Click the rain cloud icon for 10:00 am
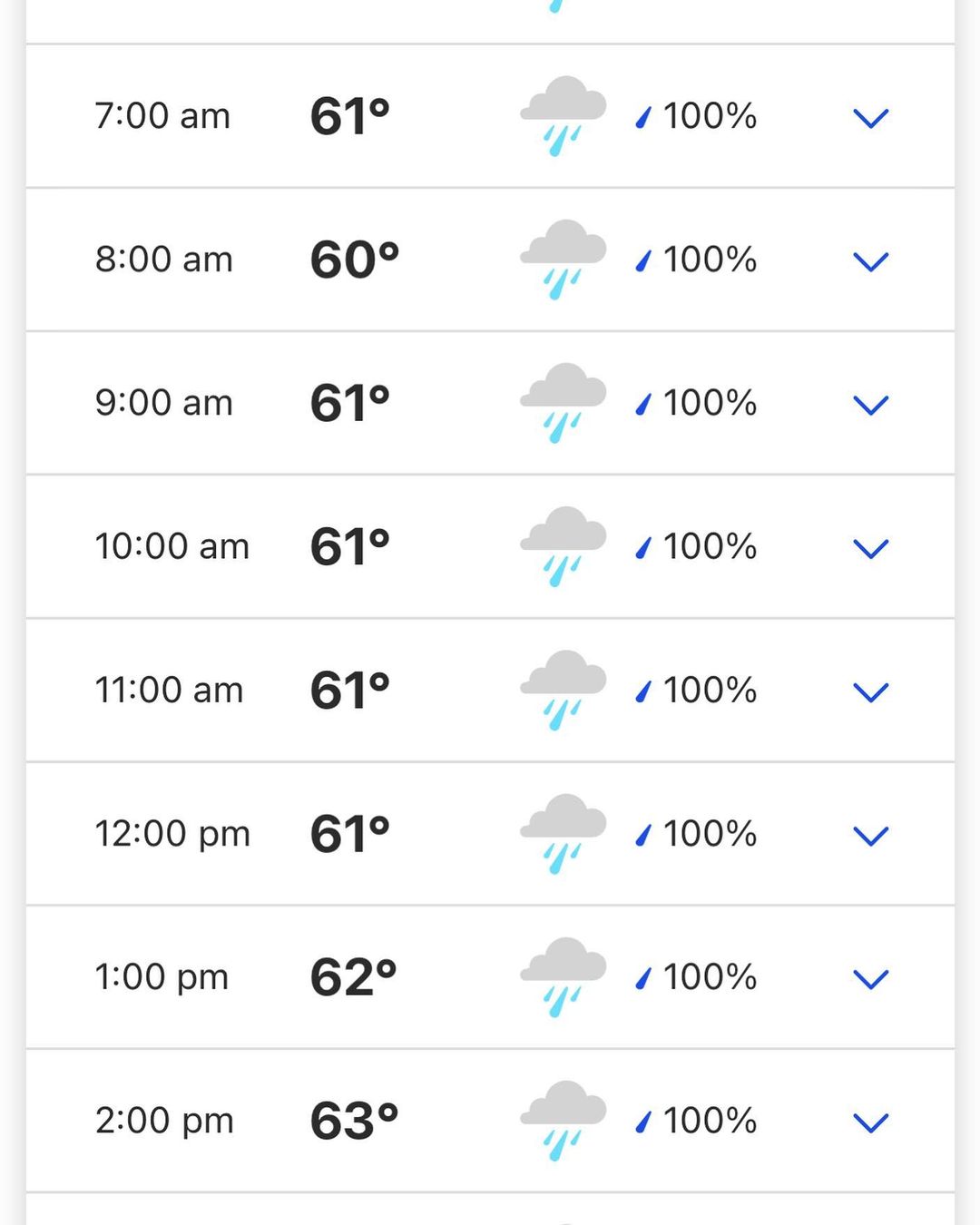The image size is (980, 1225). click(x=563, y=546)
